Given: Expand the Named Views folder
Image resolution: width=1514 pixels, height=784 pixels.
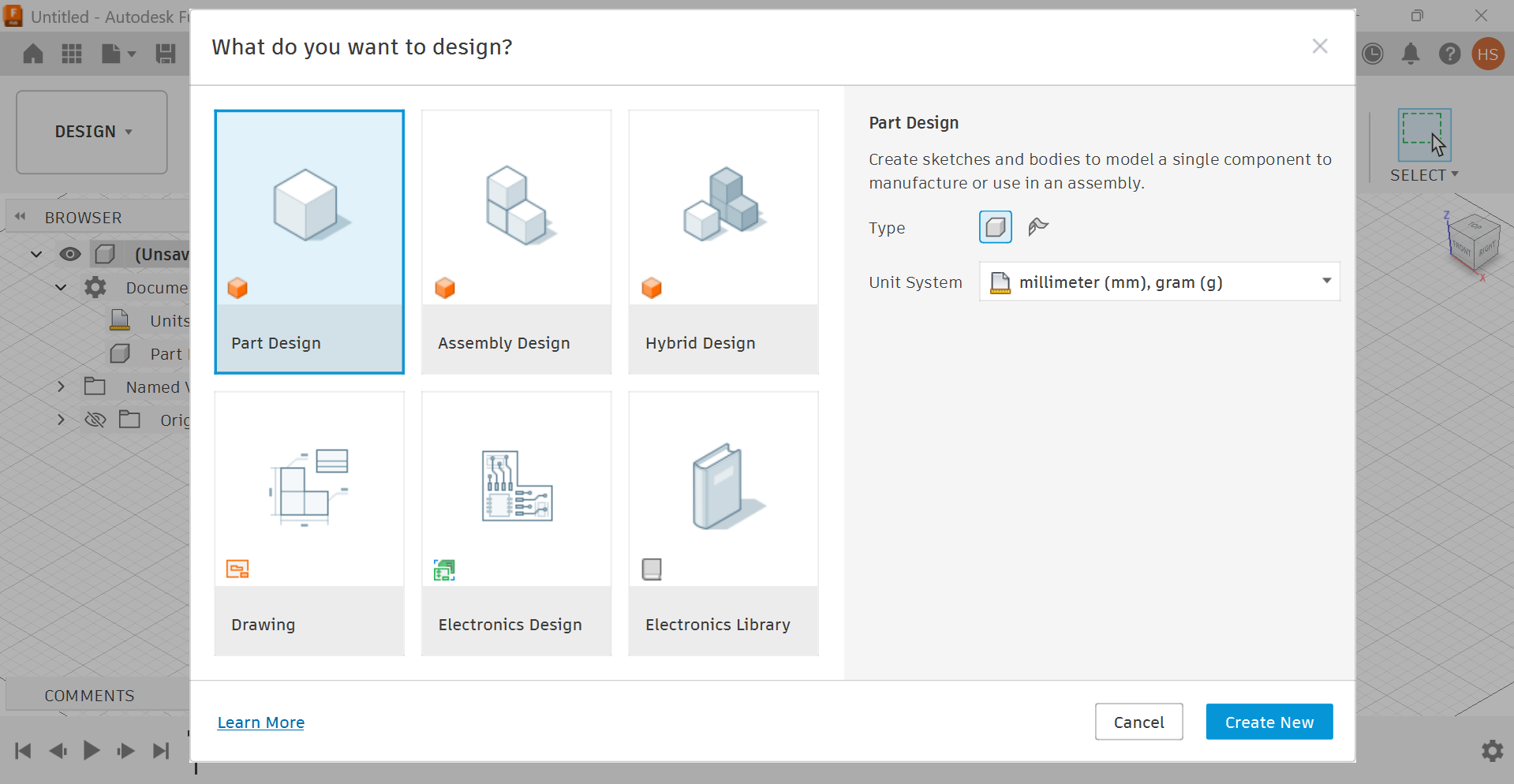Looking at the screenshot, I should pos(61,386).
